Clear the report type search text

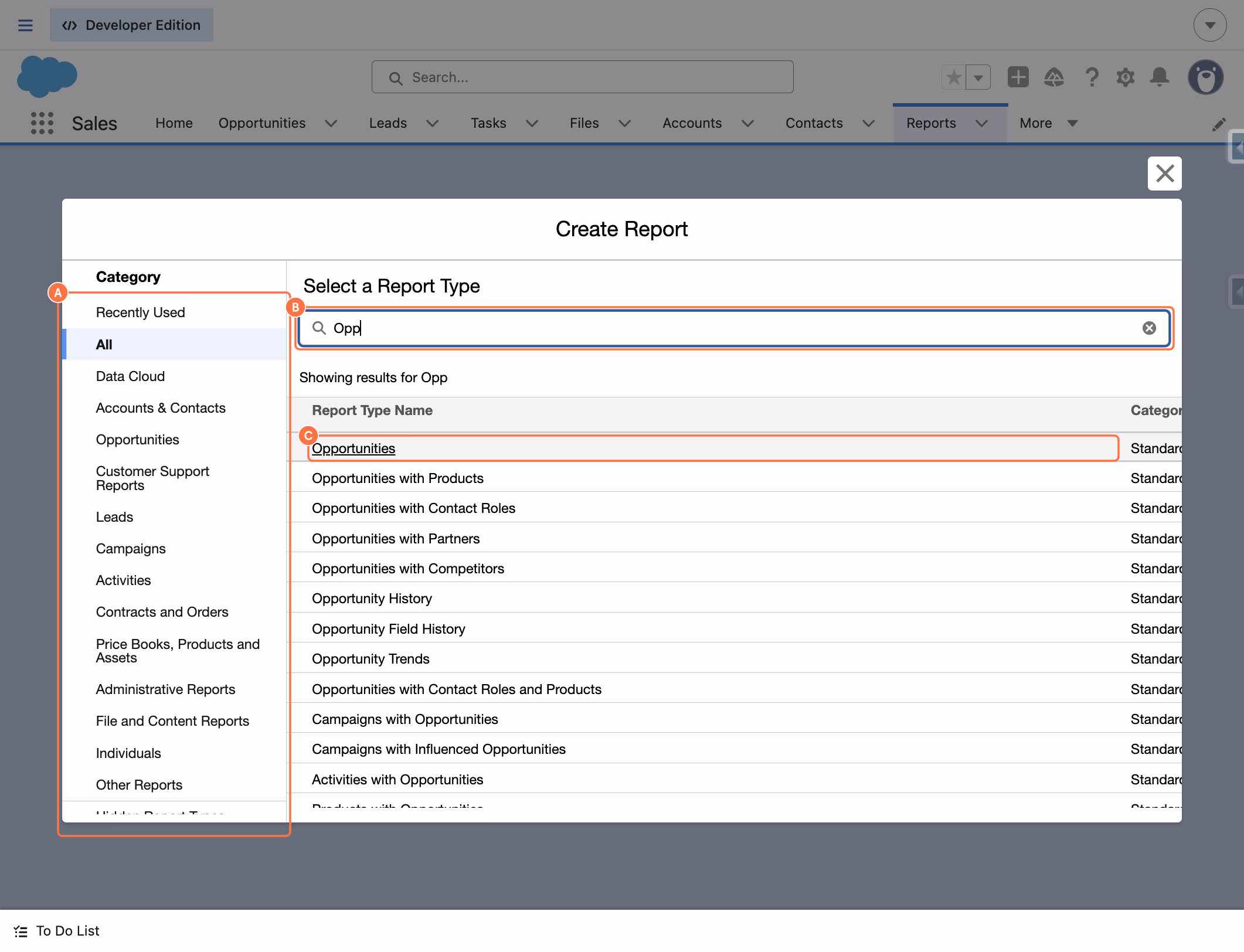coord(1149,328)
